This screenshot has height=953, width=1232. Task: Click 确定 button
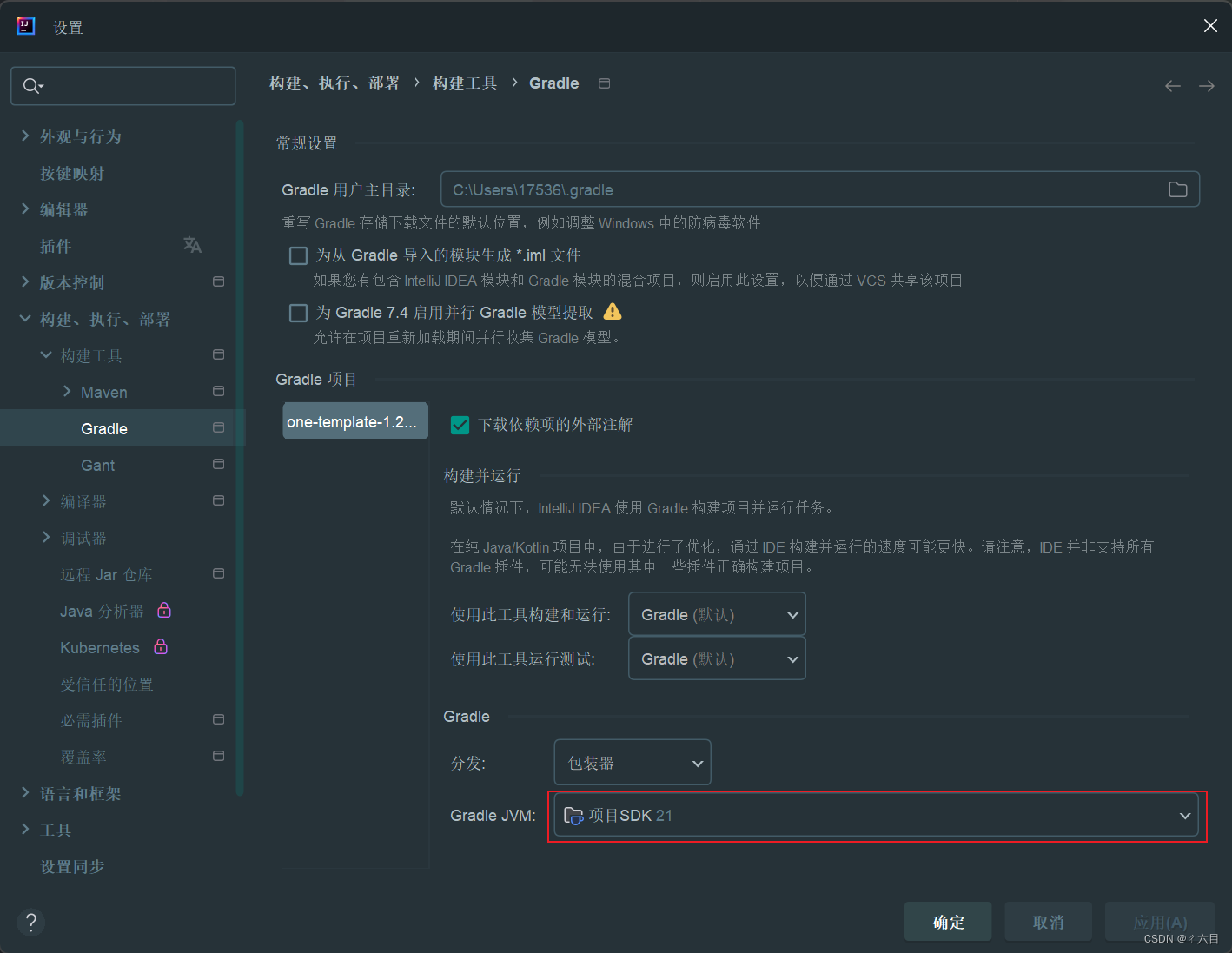click(x=948, y=922)
